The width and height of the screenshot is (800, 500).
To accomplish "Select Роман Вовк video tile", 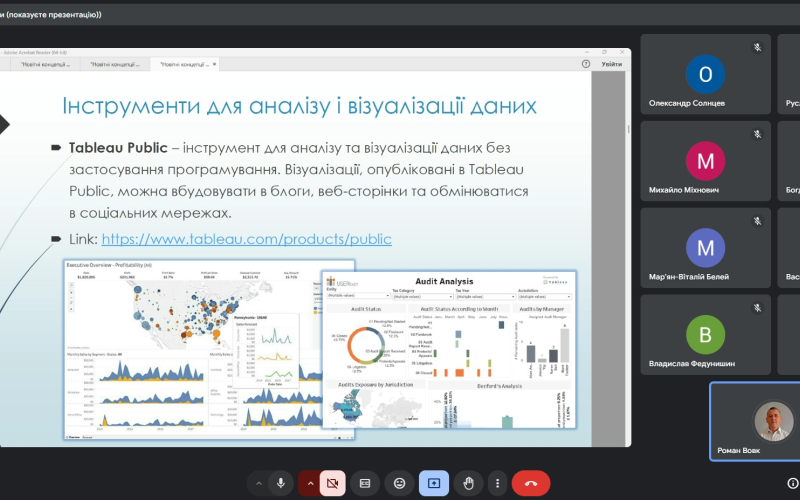I will (x=755, y=421).
